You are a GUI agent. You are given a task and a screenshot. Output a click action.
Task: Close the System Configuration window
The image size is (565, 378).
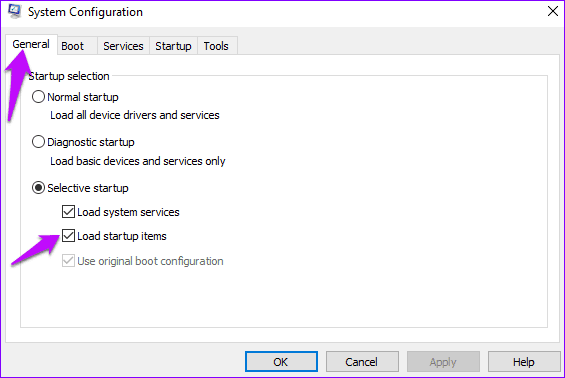coord(553,11)
